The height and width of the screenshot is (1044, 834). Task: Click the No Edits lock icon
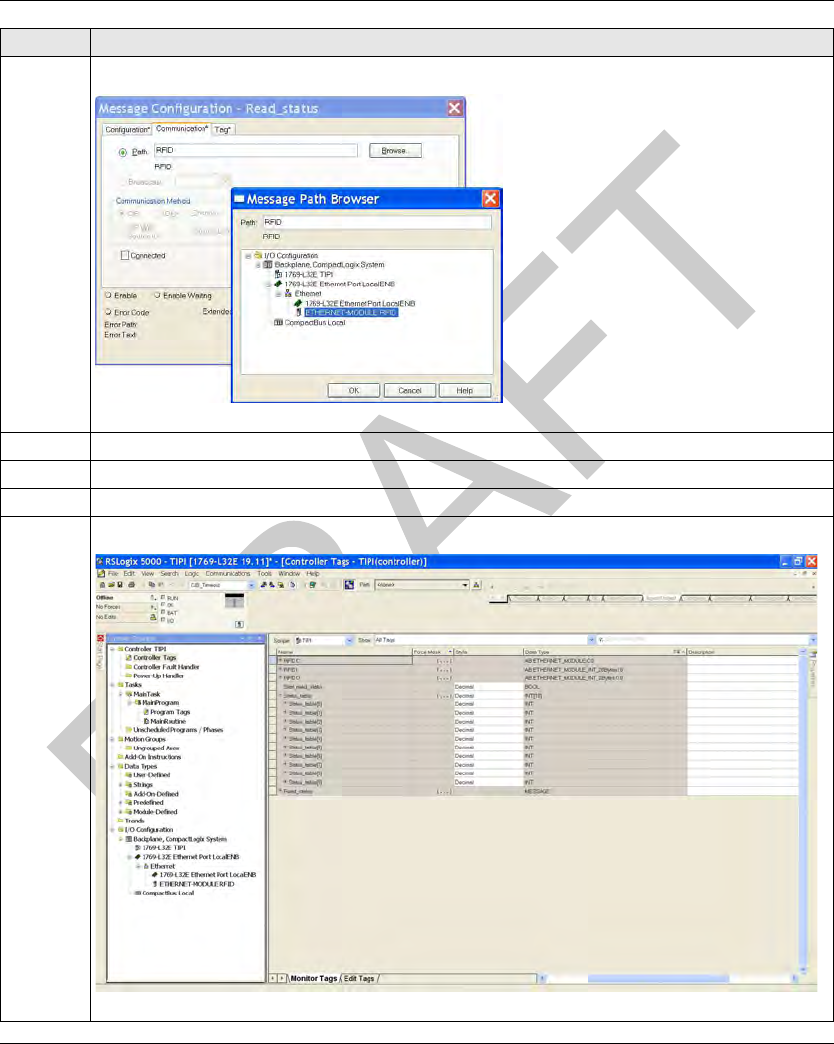[x=153, y=617]
